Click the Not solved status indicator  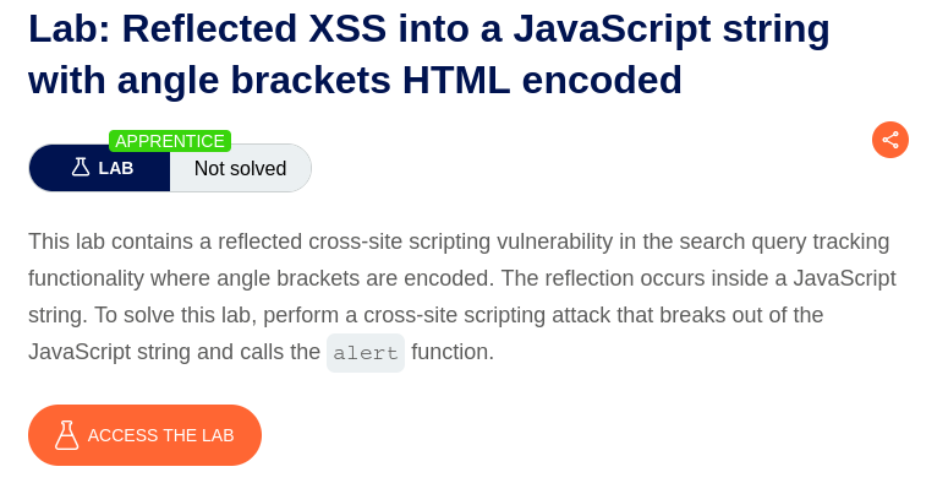[240, 168]
